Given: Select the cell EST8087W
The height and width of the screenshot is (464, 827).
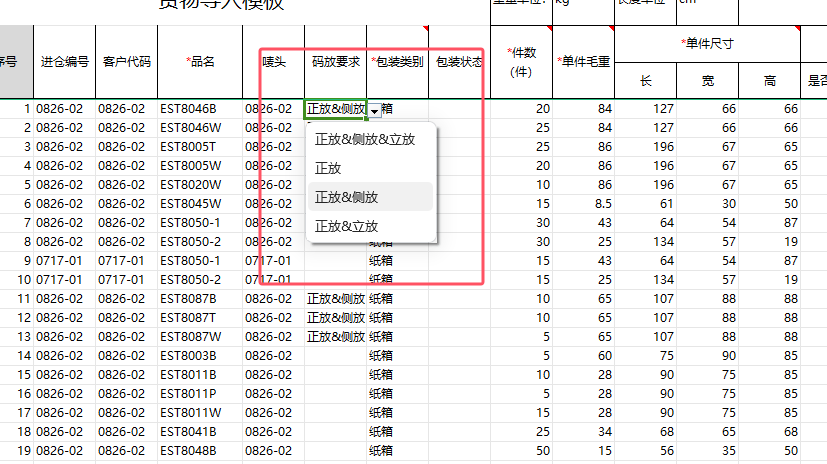Looking at the screenshot, I should tap(200, 337).
